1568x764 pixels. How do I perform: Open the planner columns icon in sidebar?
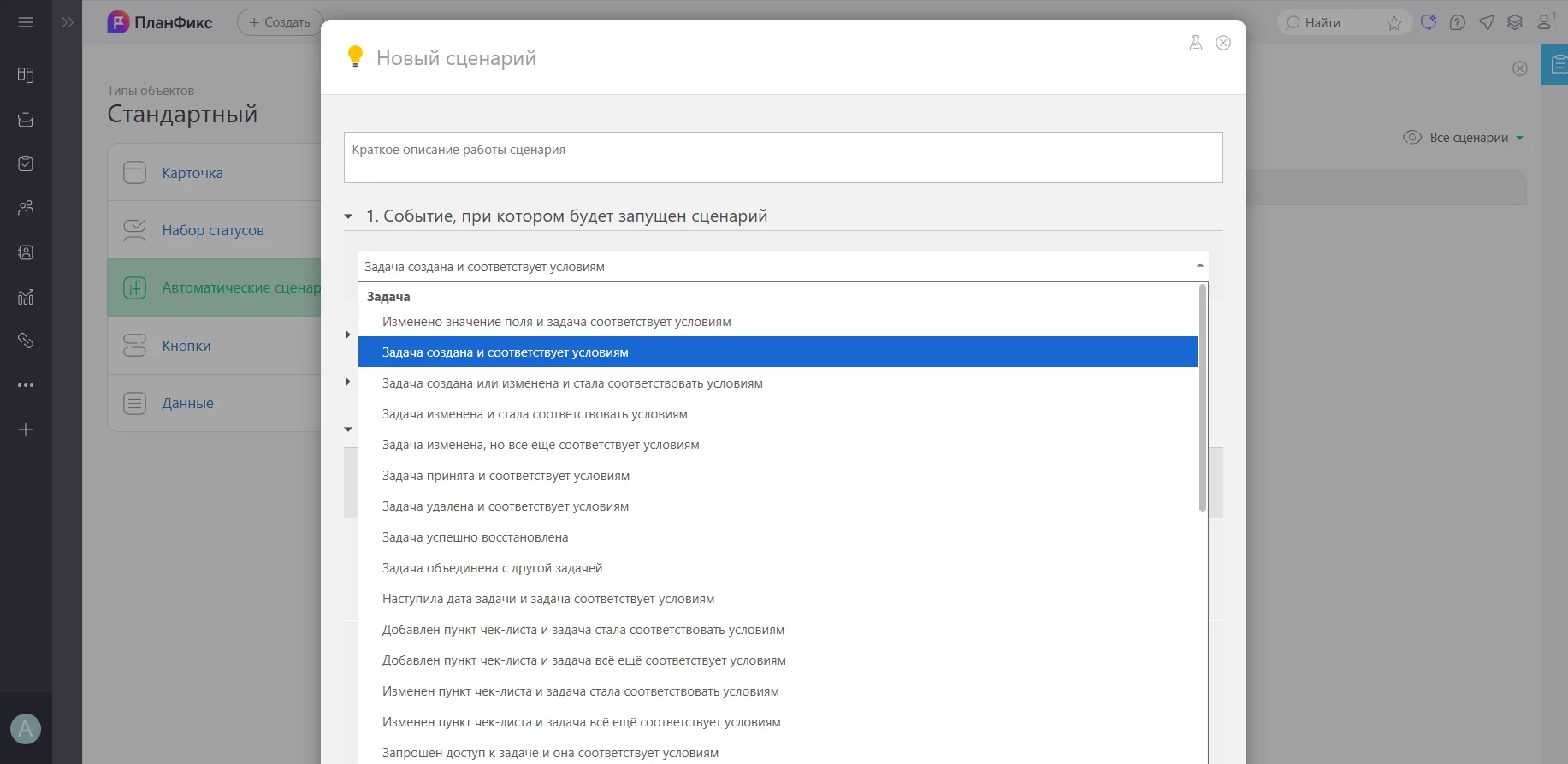[x=26, y=75]
